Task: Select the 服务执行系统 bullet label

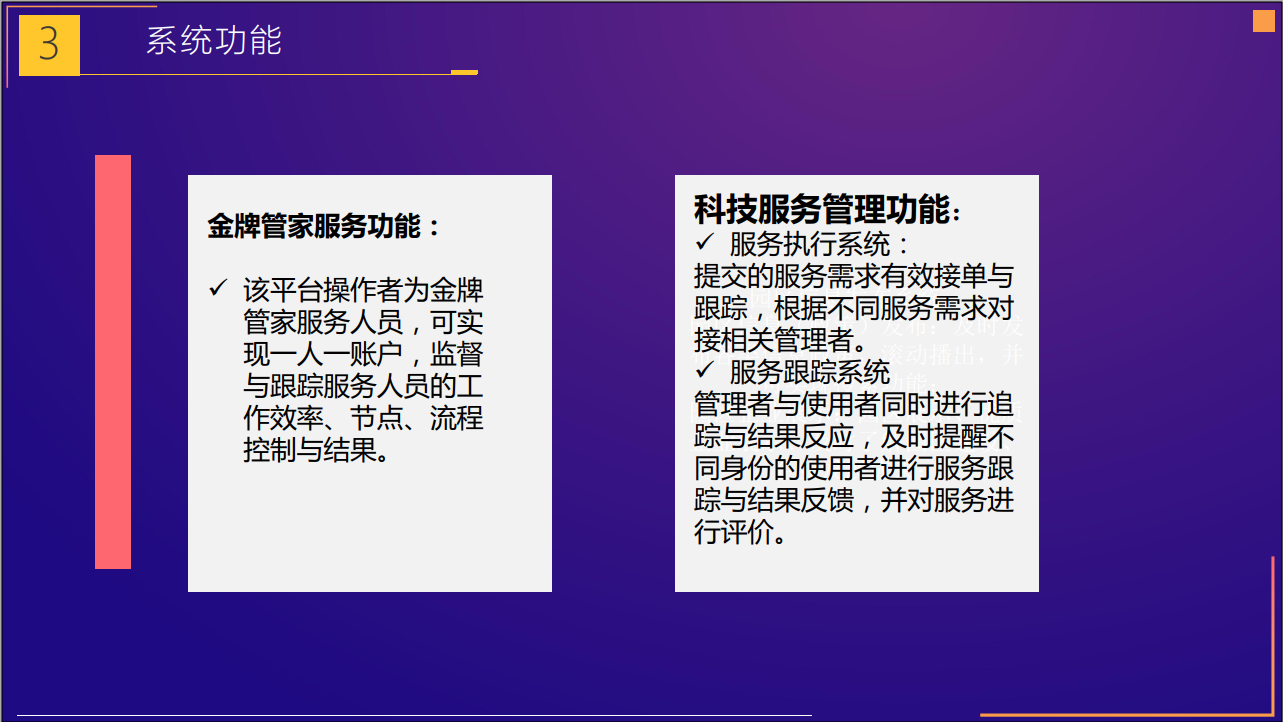Action: 819,244
